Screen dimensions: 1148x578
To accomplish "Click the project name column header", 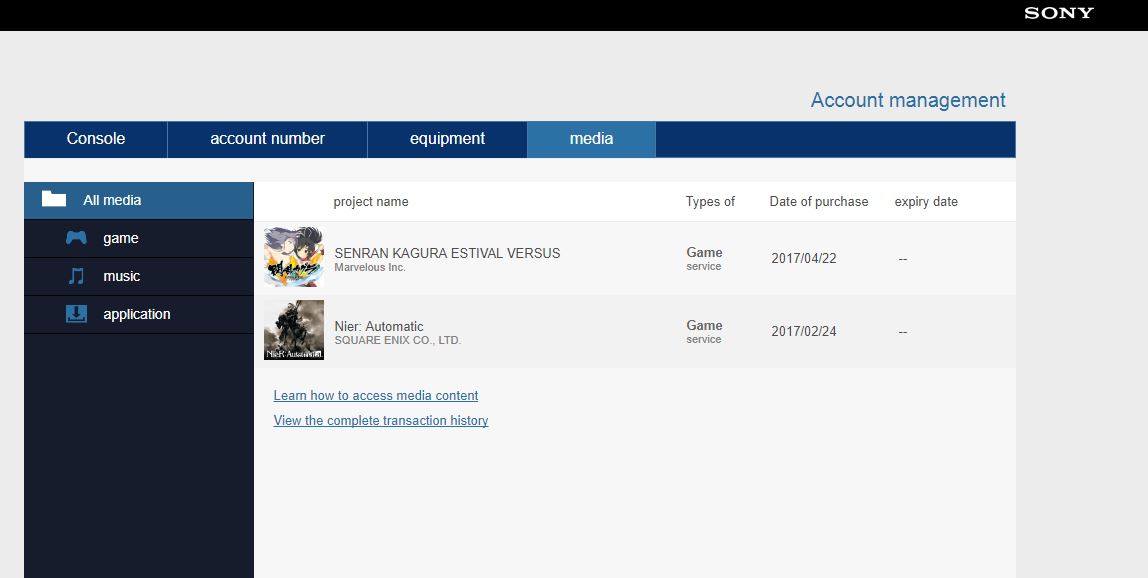I will coord(371,201).
